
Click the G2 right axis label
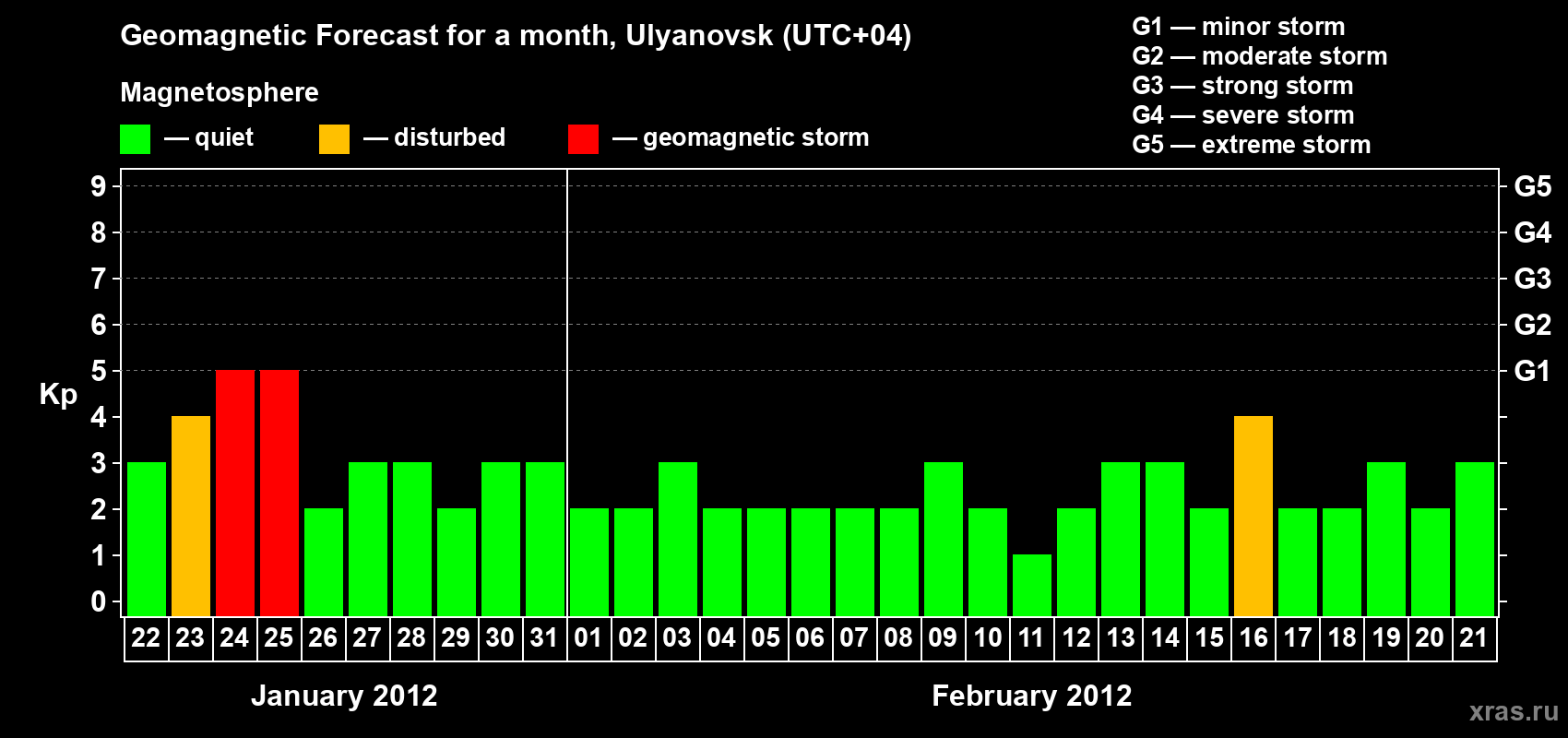click(1533, 325)
